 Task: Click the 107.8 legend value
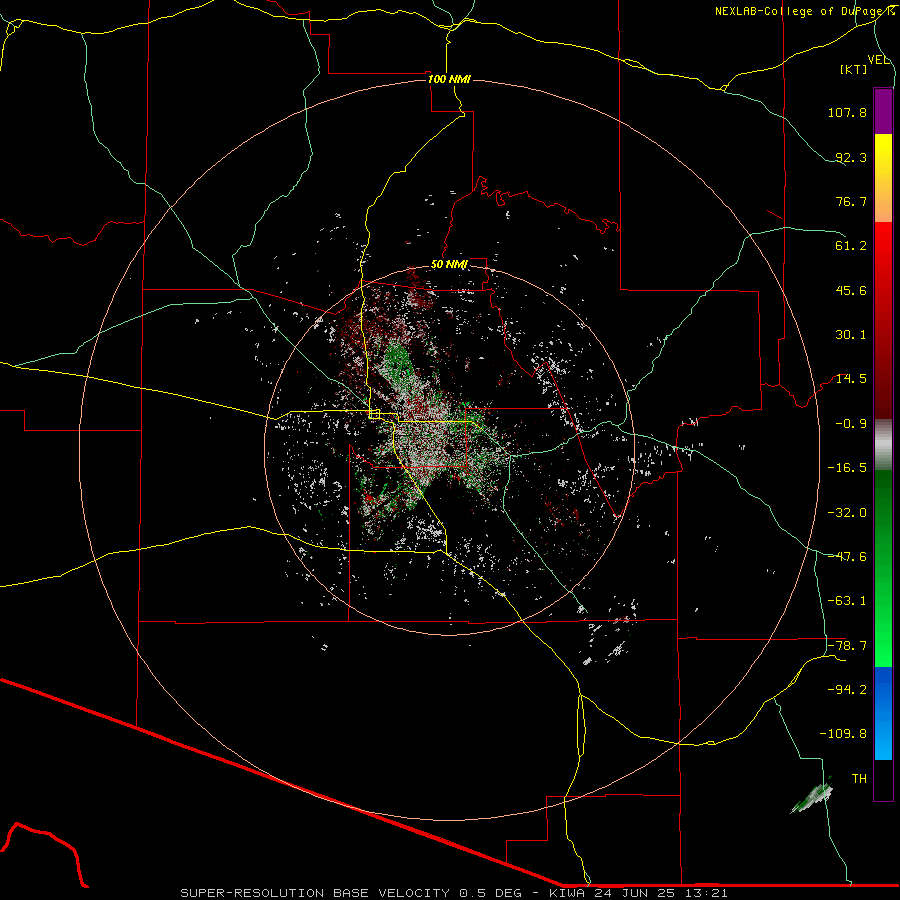tap(847, 112)
